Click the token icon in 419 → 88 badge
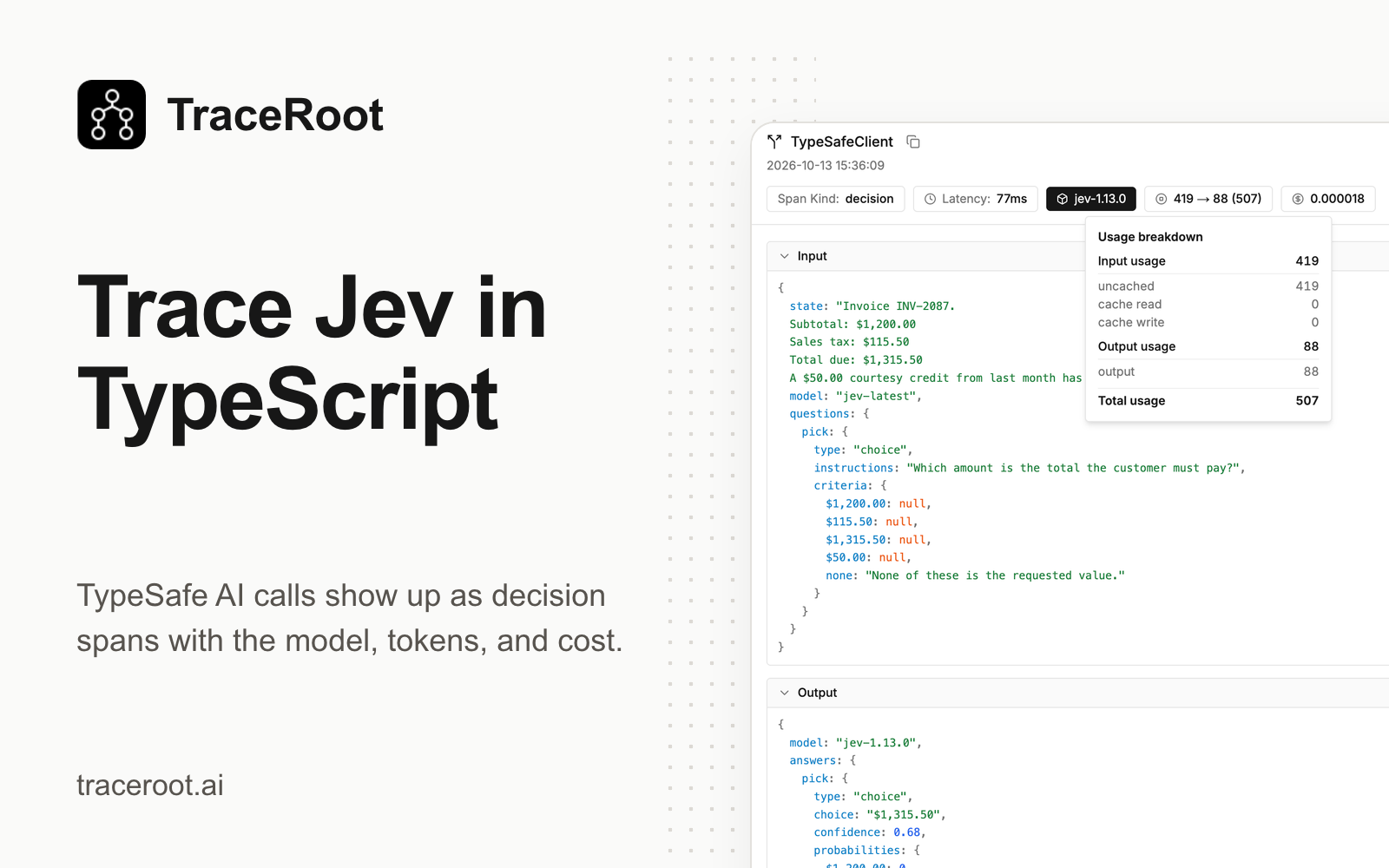The width and height of the screenshot is (1389, 868). 1161,199
